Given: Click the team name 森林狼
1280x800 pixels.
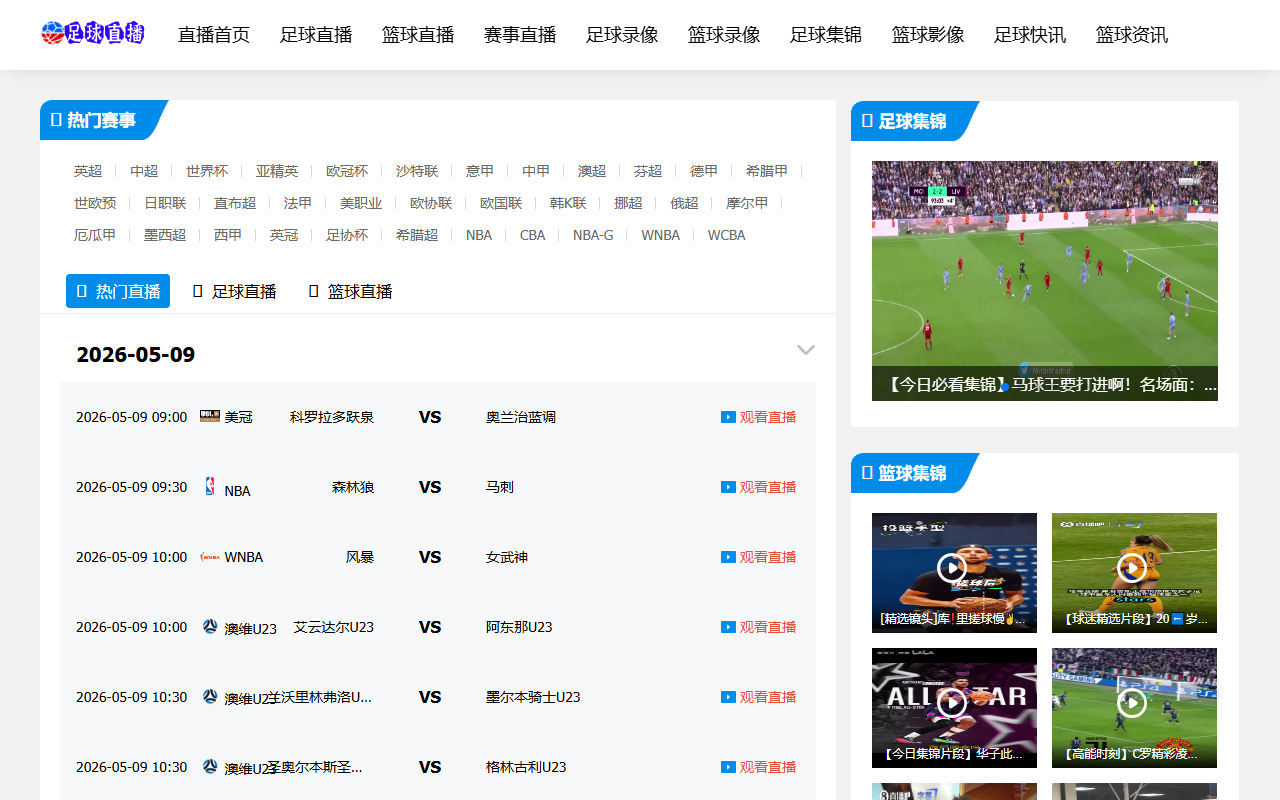Looking at the screenshot, I should 353,487.
